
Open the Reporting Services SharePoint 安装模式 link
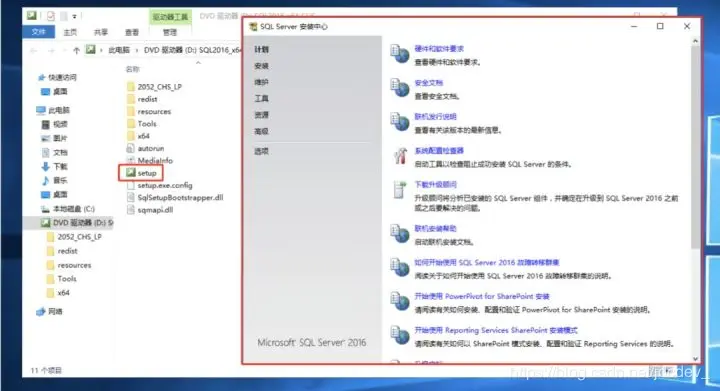coord(496,330)
